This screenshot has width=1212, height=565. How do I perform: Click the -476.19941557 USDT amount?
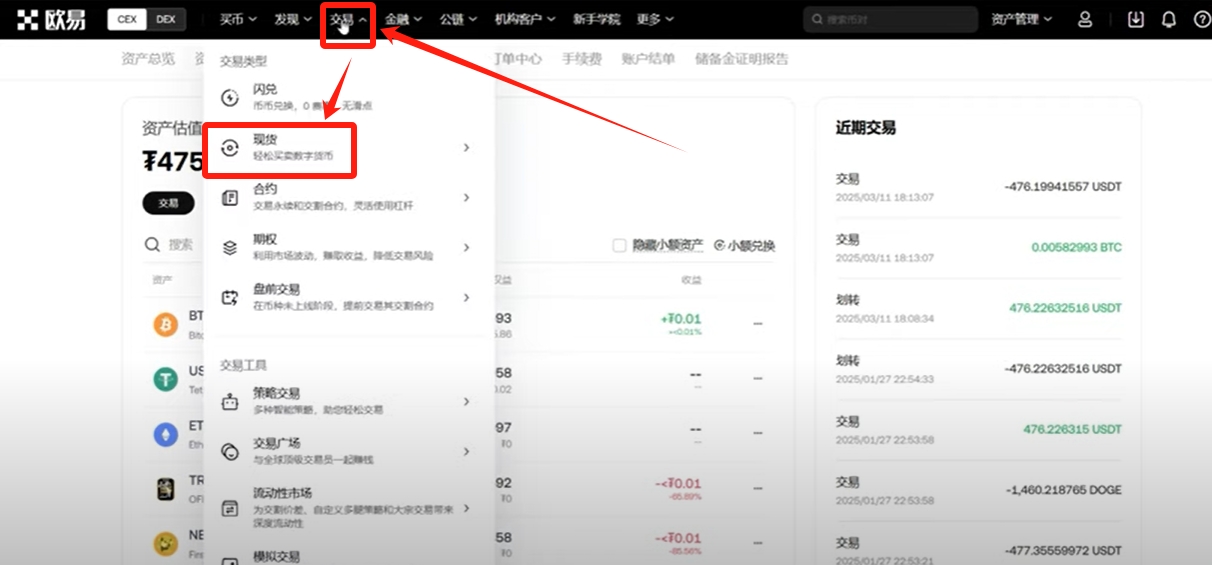[x=1063, y=187]
